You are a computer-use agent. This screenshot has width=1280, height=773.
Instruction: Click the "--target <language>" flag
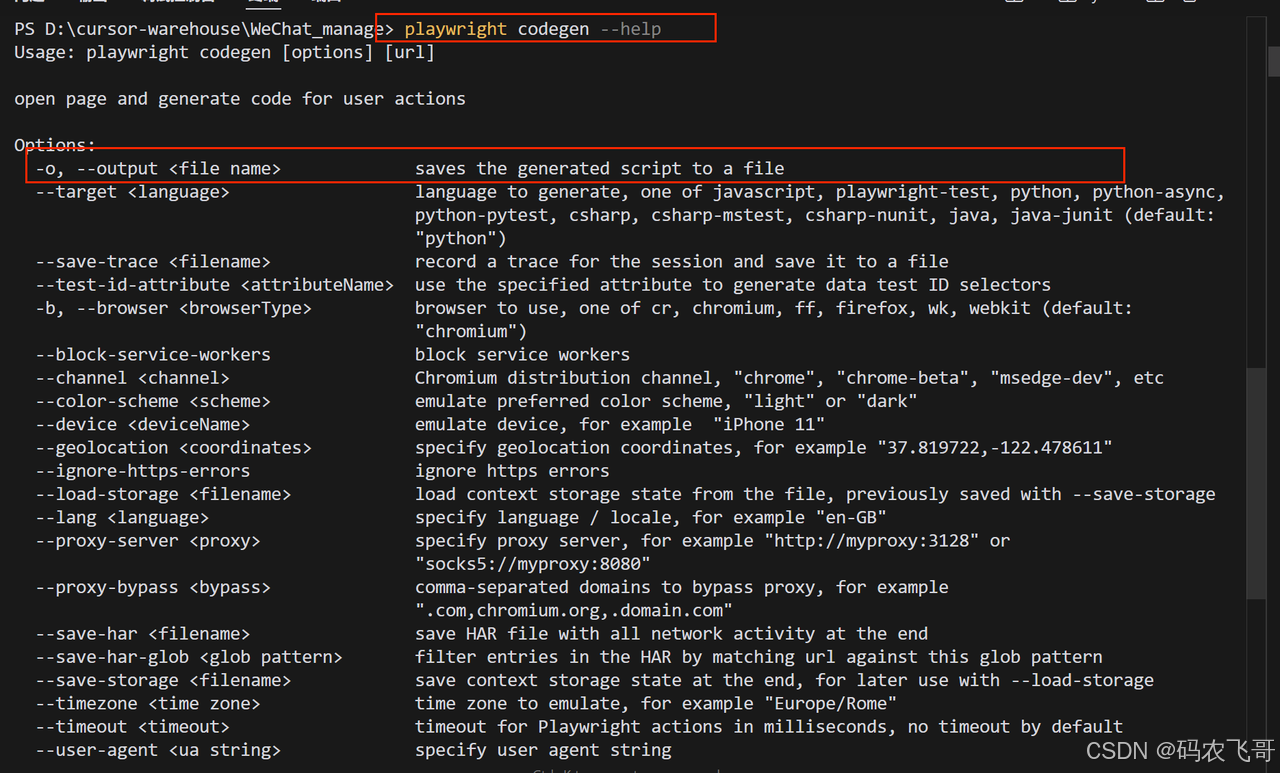click(132, 192)
